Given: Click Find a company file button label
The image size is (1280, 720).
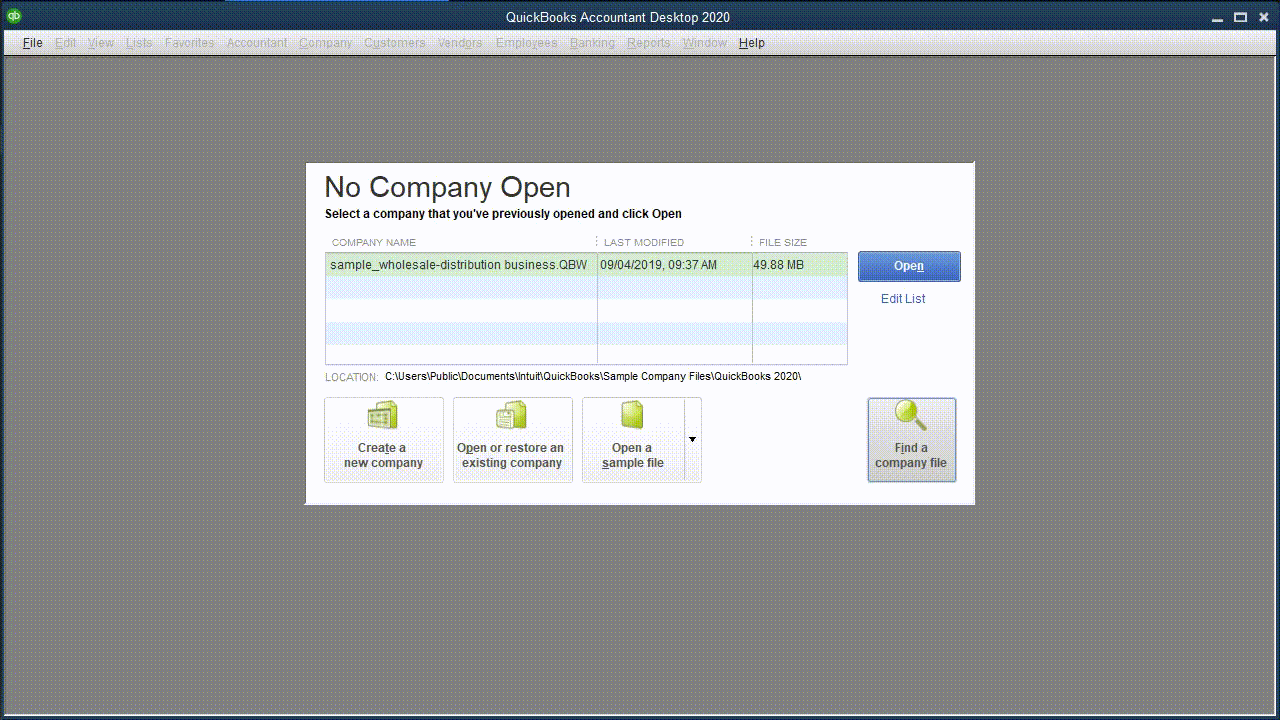Looking at the screenshot, I should point(910,456).
